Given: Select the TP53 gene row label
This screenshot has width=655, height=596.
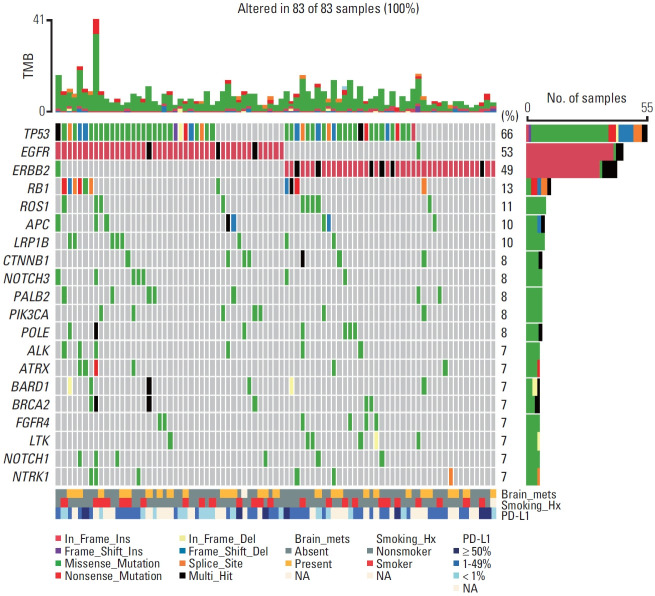Looking at the screenshot, I should [36, 134].
